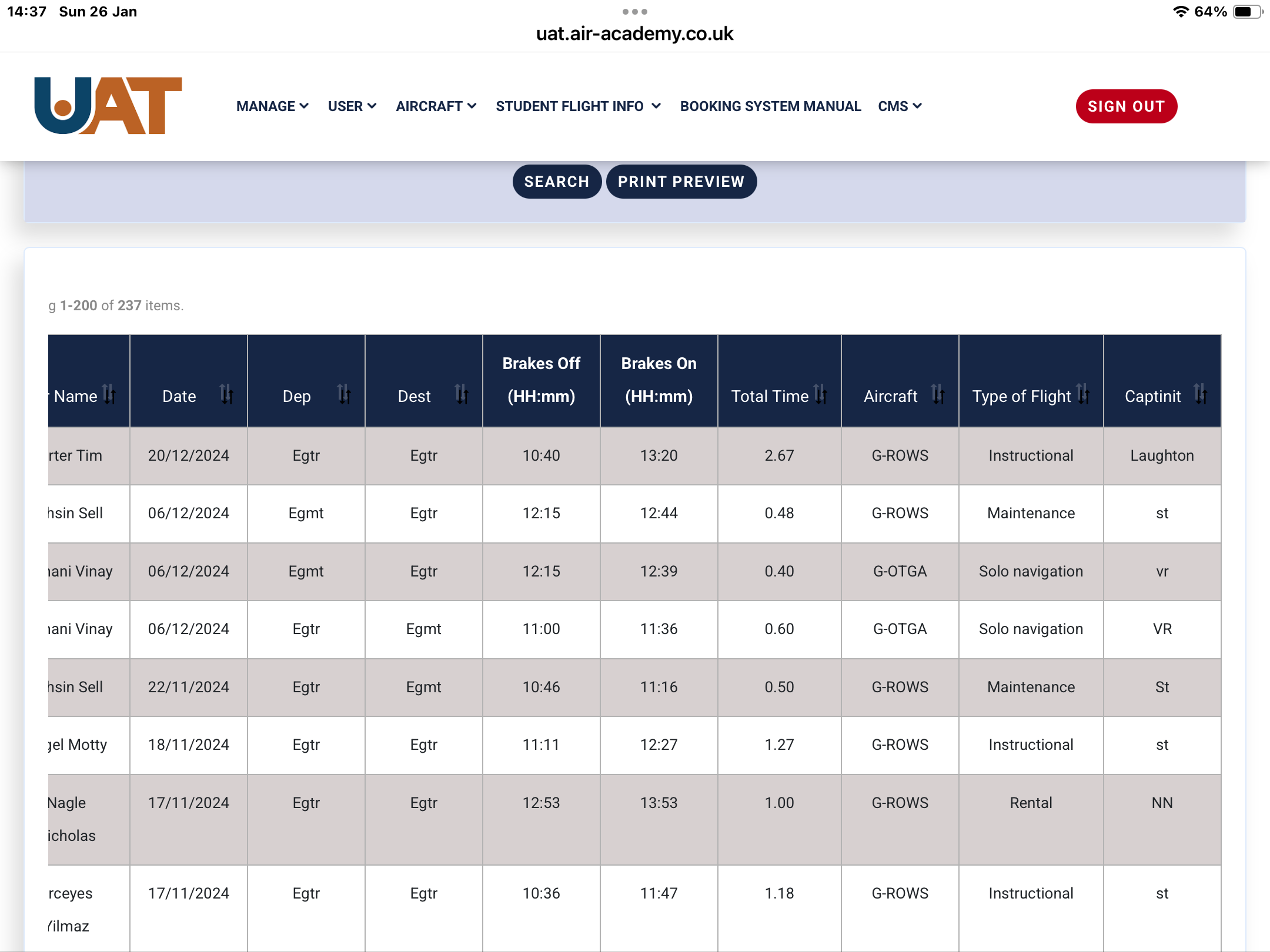Open STUDENT FLIGHT INFO dropdown
Image resolution: width=1270 pixels, height=952 pixels.
pos(578,106)
